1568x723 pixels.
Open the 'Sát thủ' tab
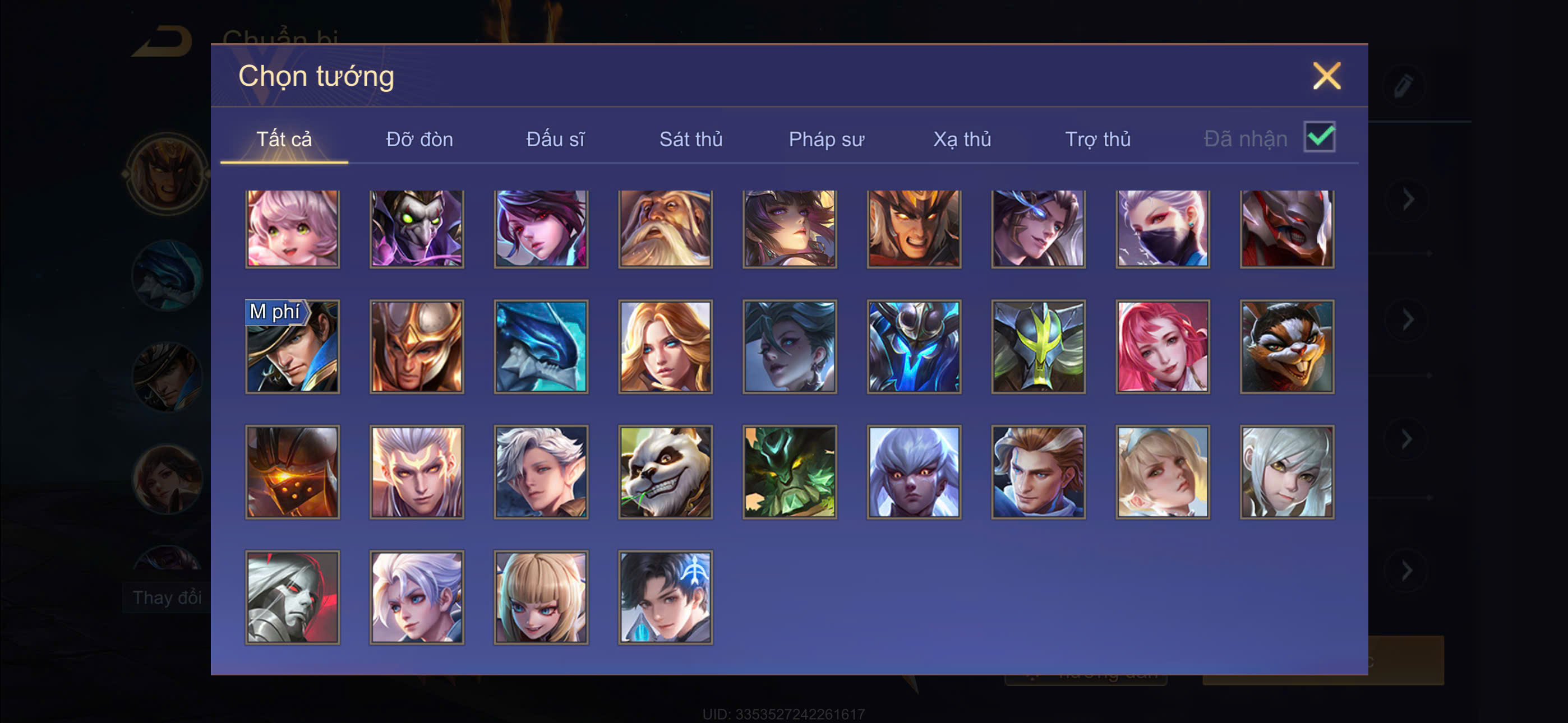click(691, 140)
